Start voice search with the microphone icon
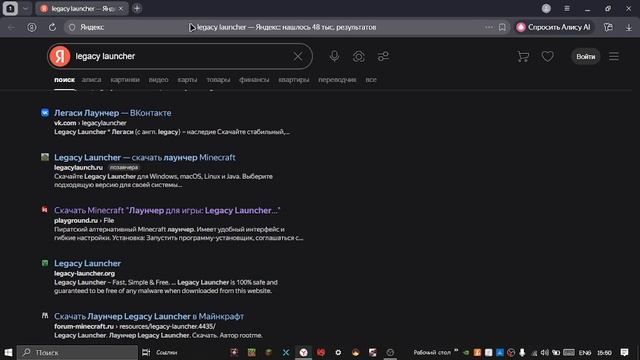 [334, 56]
